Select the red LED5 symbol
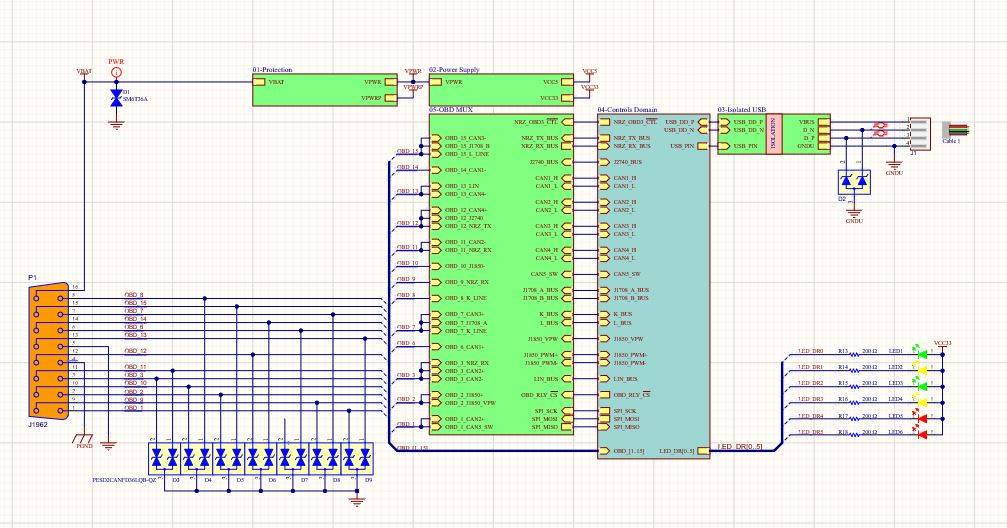Image resolution: width=1007 pixels, height=528 pixels. [923, 418]
